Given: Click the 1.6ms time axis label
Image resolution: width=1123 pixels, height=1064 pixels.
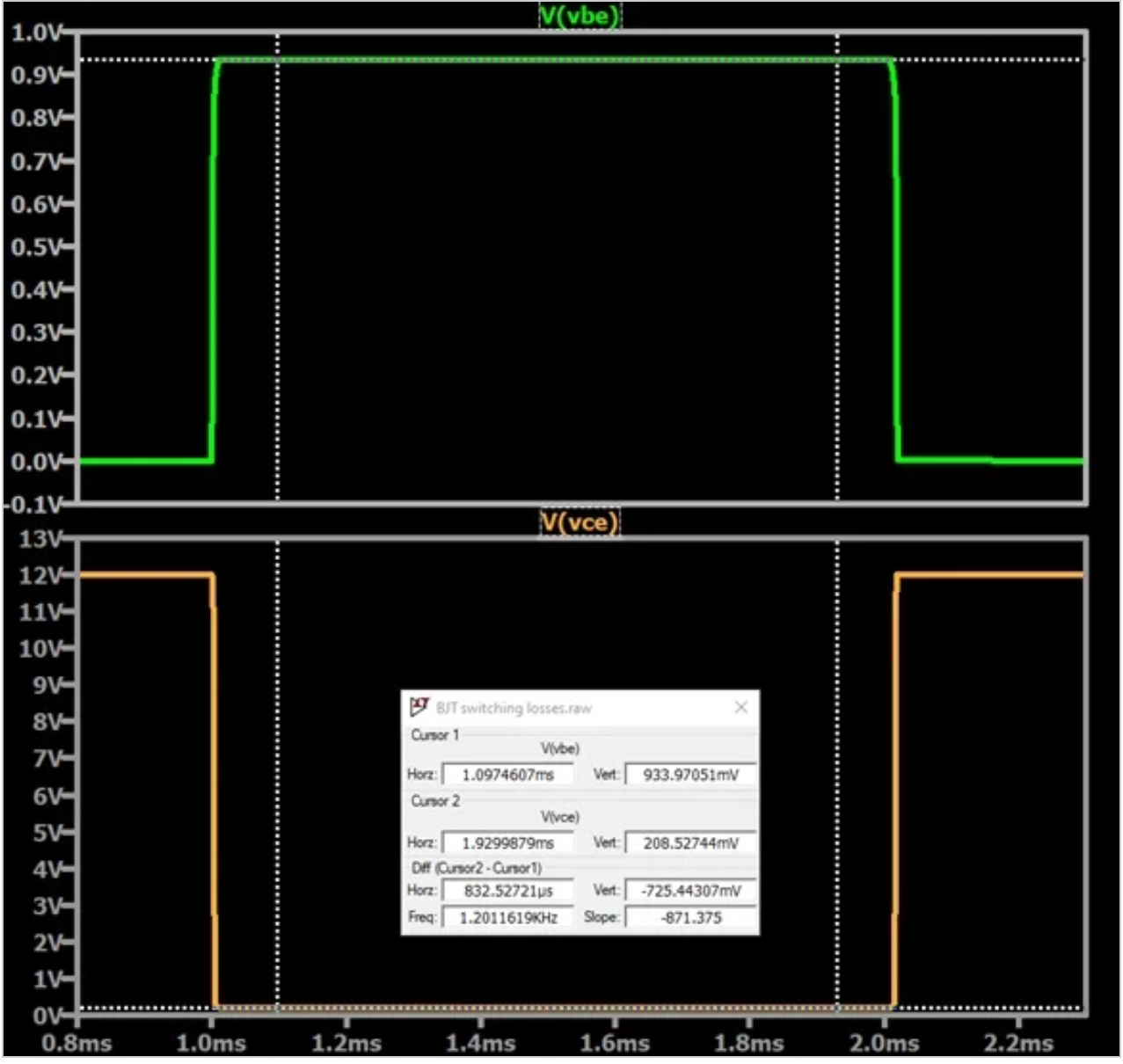Looking at the screenshot, I should tap(615, 1044).
